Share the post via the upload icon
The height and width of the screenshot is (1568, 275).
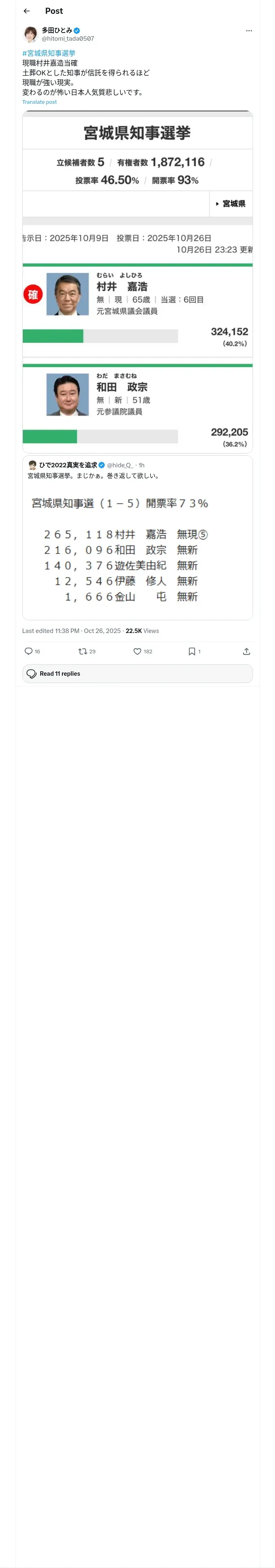click(x=246, y=651)
